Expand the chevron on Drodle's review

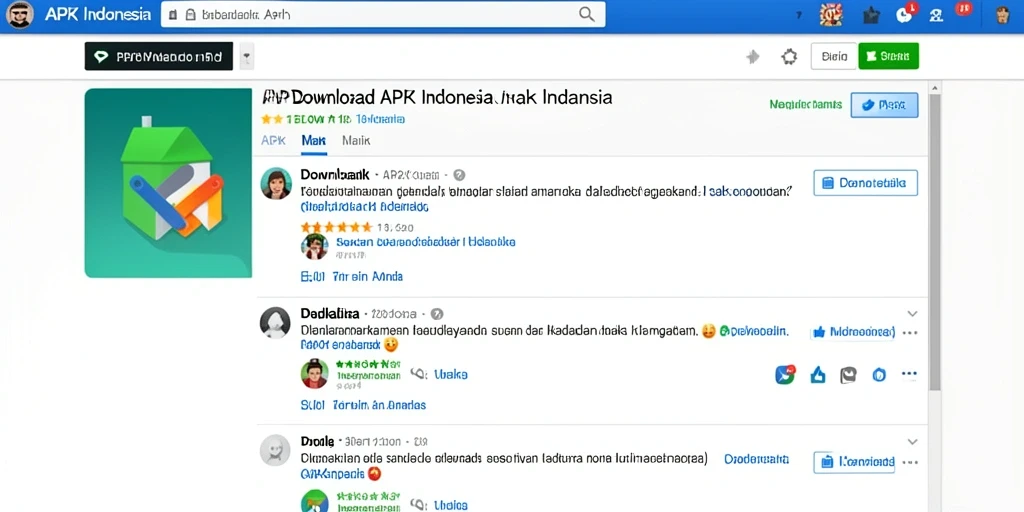[912, 441]
